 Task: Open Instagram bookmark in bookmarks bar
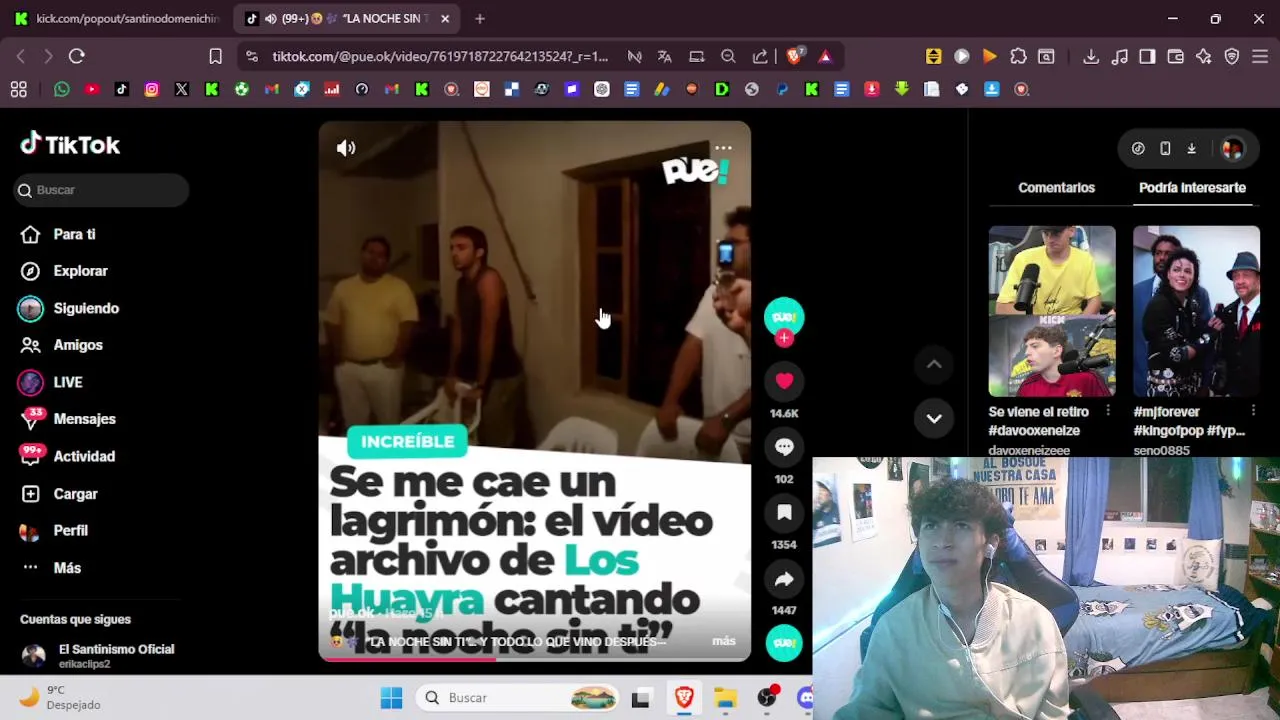[152, 89]
